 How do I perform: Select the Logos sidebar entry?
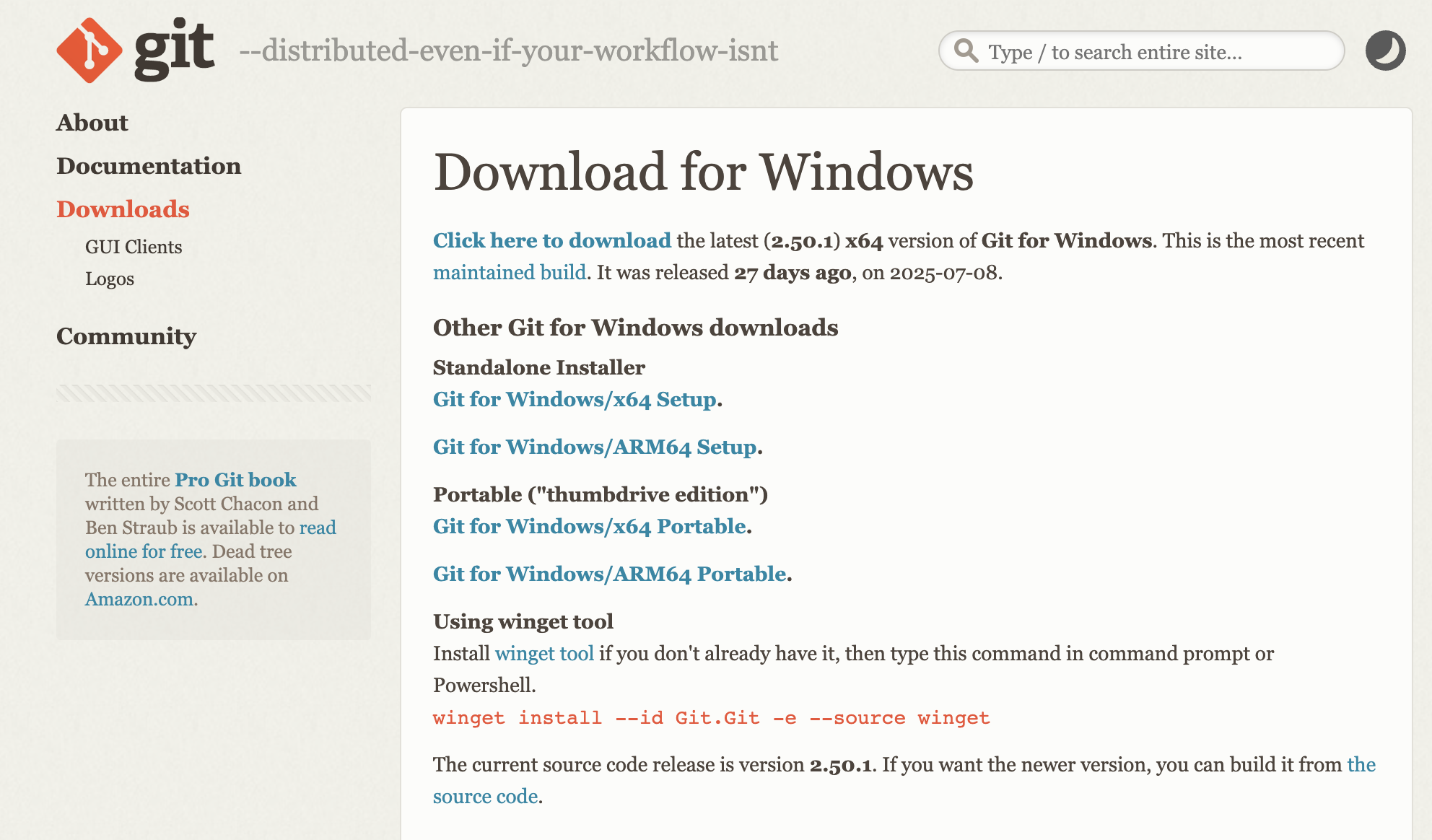click(x=110, y=279)
